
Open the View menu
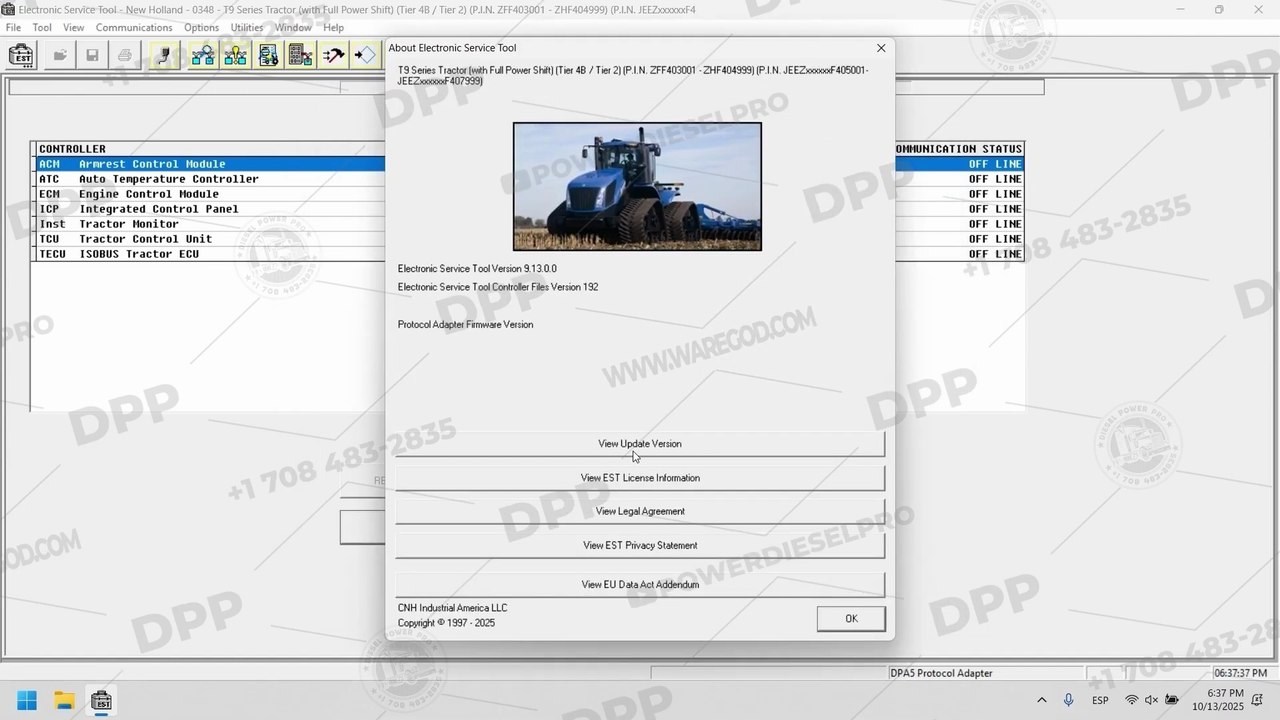point(74,28)
